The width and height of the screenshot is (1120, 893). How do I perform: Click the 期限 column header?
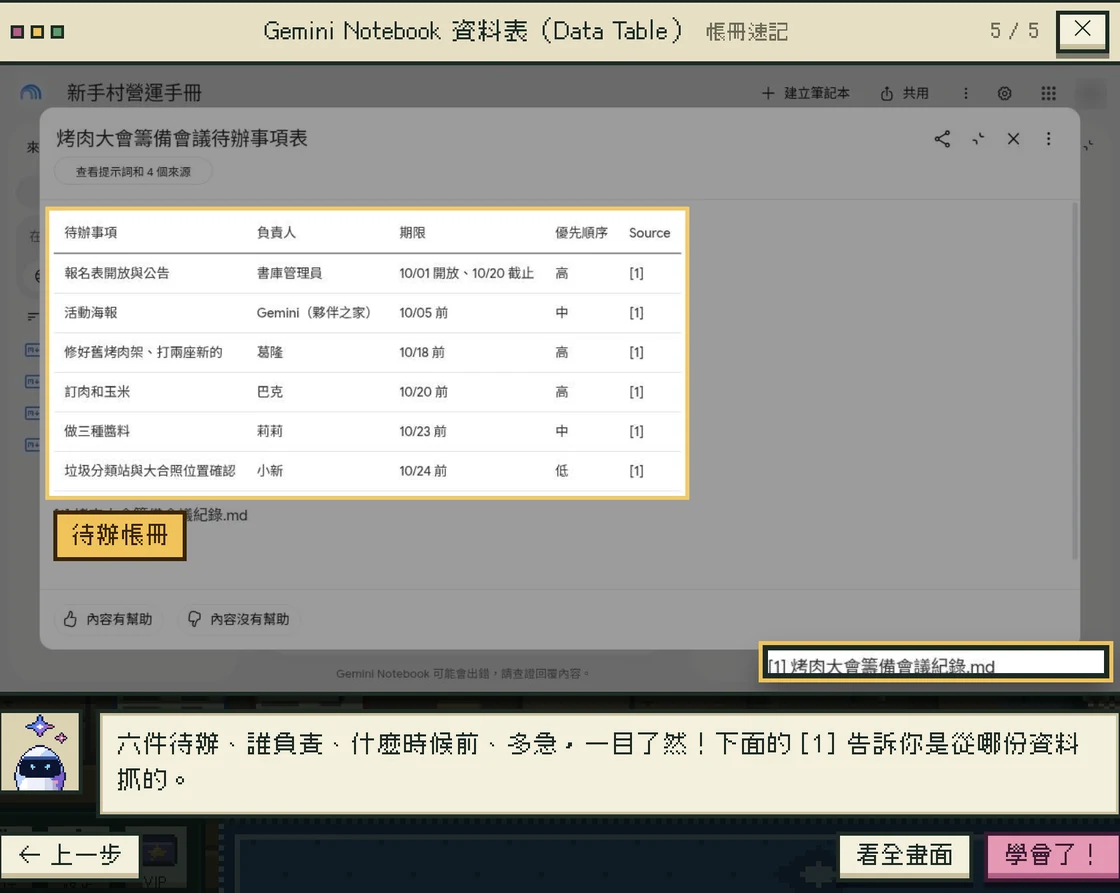tap(412, 232)
